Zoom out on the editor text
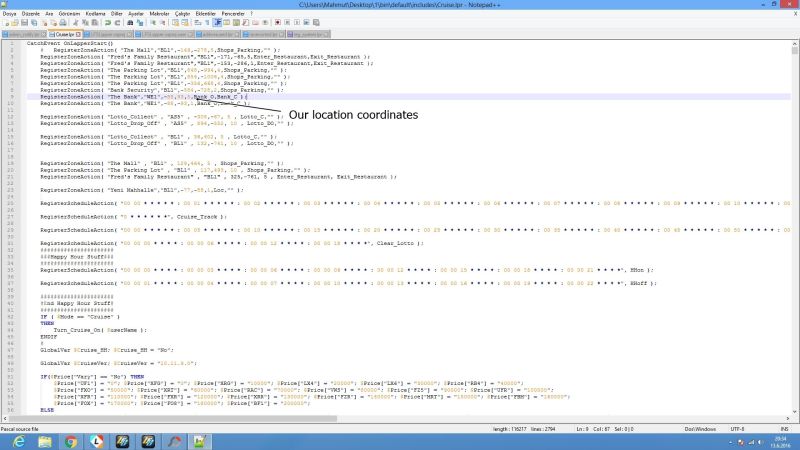Screen dimensions: 800x450 pyautogui.click(x=162, y=22)
